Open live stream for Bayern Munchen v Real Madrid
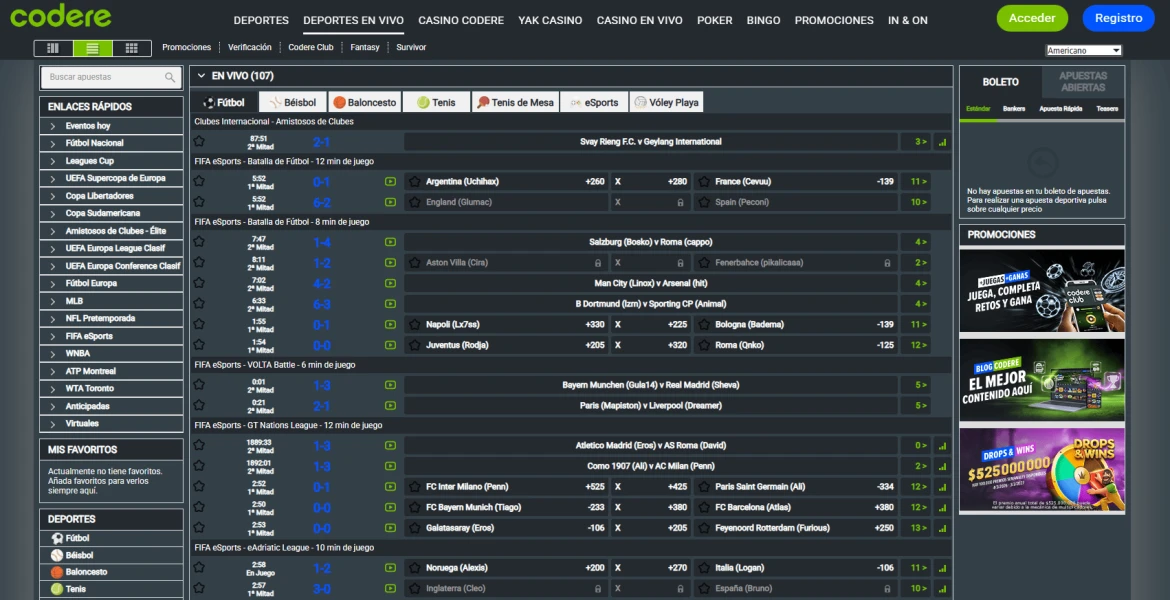The height and width of the screenshot is (600, 1170). click(390, 385)
